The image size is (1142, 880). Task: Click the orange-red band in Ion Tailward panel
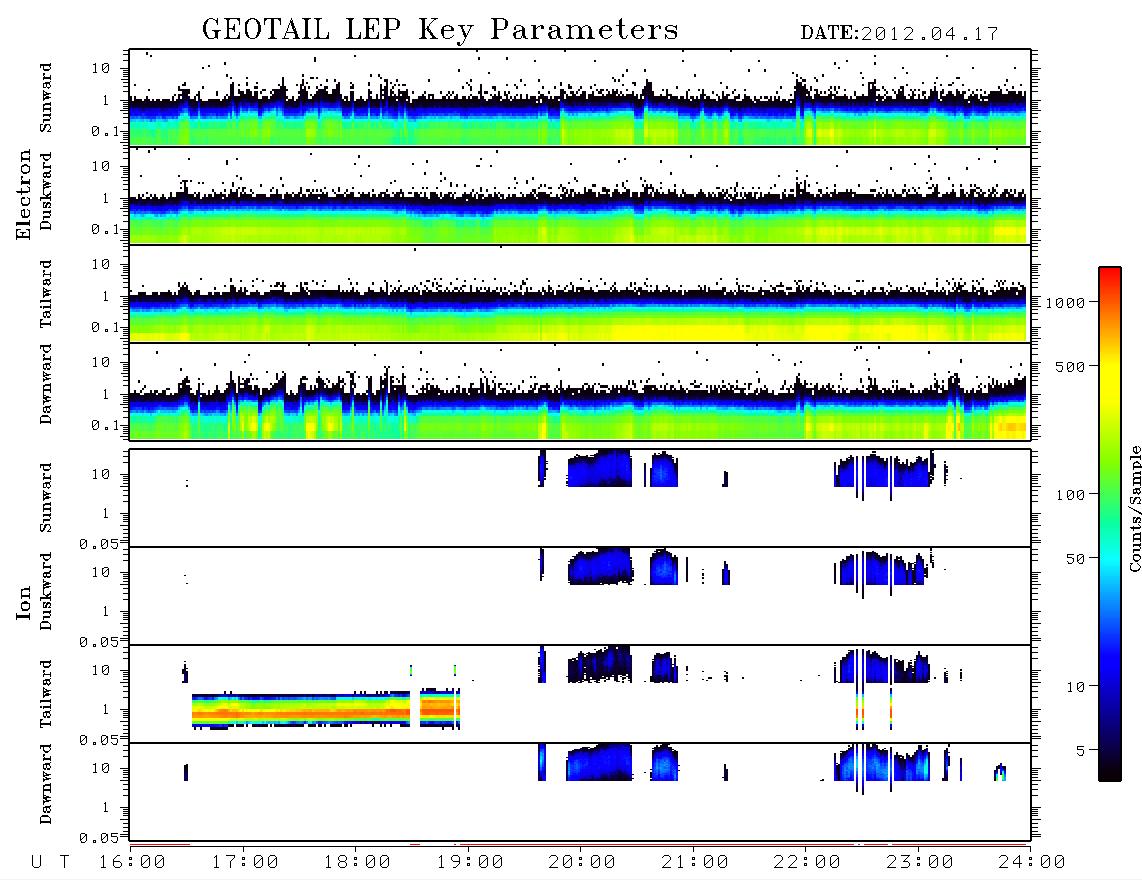click(x=326, y=711)
